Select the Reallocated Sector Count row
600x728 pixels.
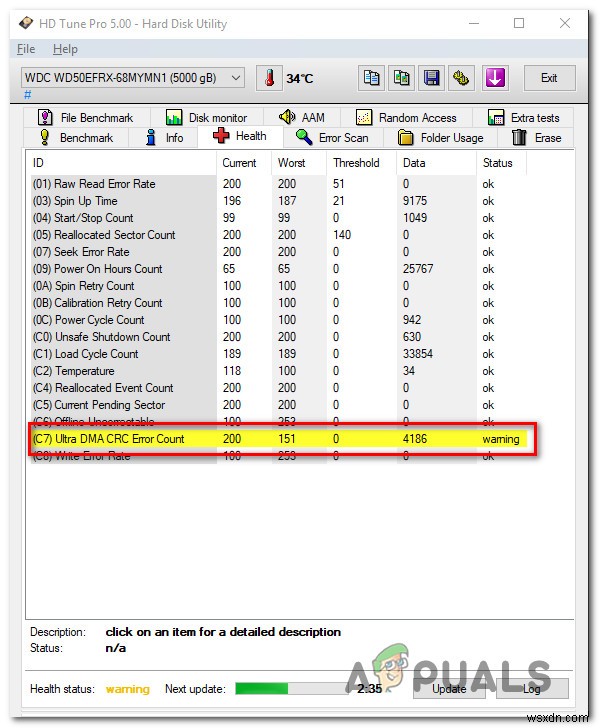click(x=279, y=235)
